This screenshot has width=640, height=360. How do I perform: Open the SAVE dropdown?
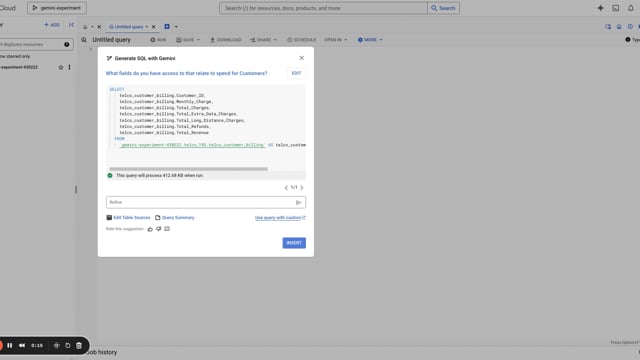point(188,40)
